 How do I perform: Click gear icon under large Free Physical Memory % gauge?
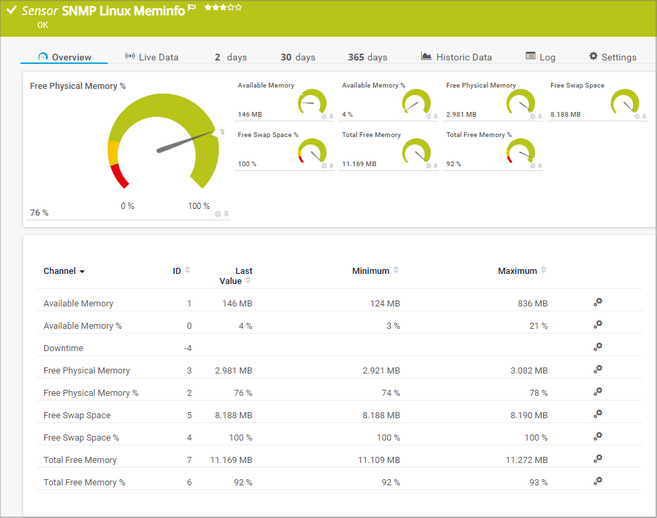217,214
